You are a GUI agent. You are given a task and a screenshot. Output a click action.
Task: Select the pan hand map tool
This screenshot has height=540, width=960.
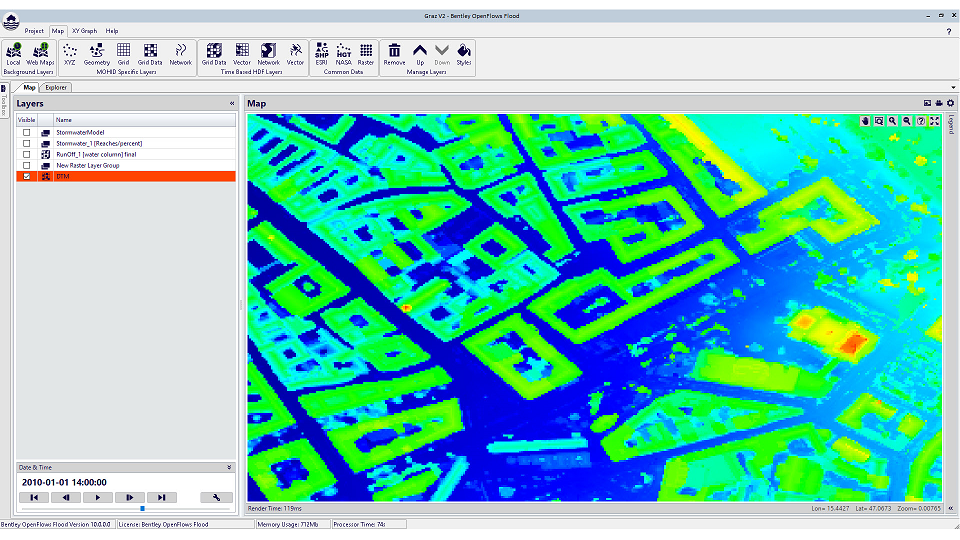865,121
